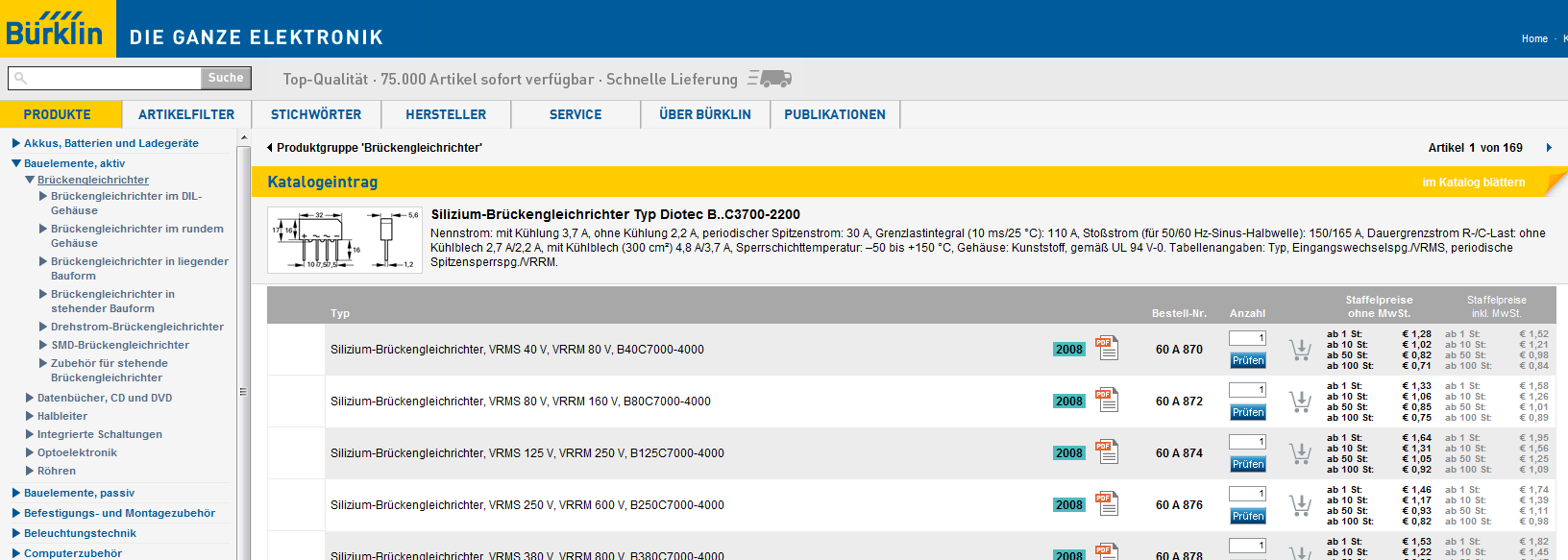The image size is (1568, 560).
Task: Click quantity field for 60 A 870
Action: [1247, 338]
